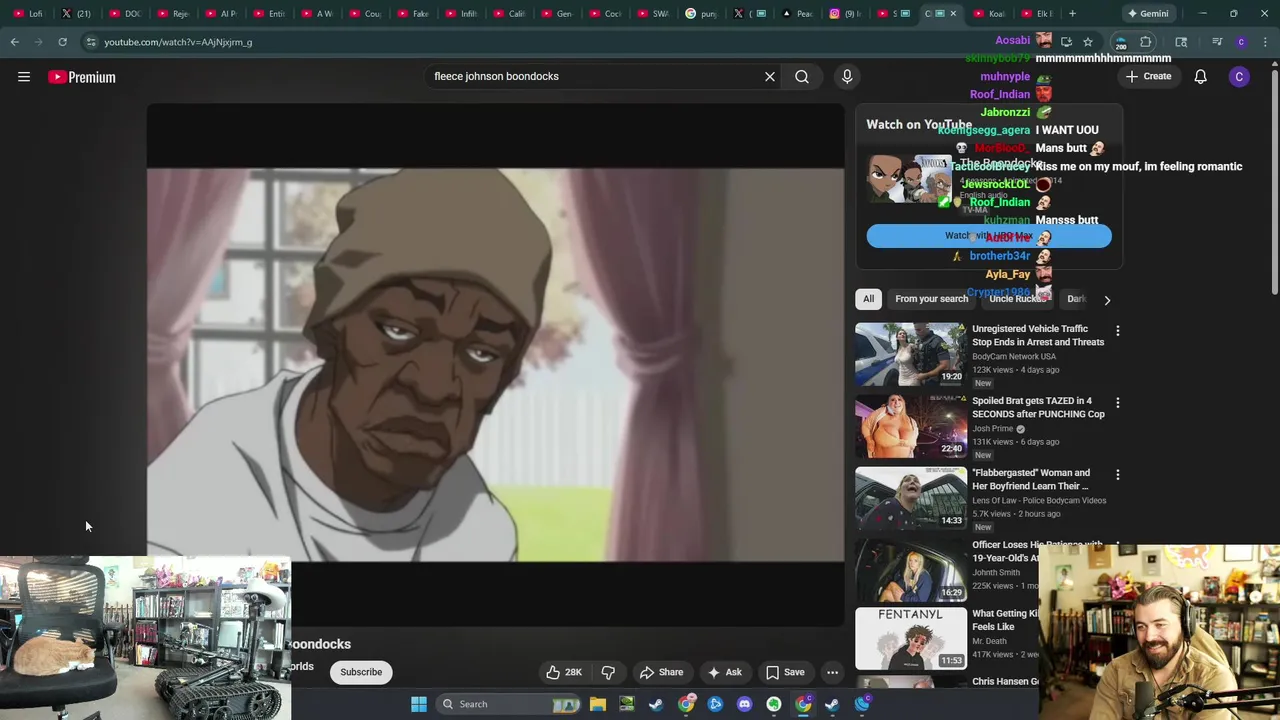
Task: Open Windows Start menu
Action: point(419,704)
